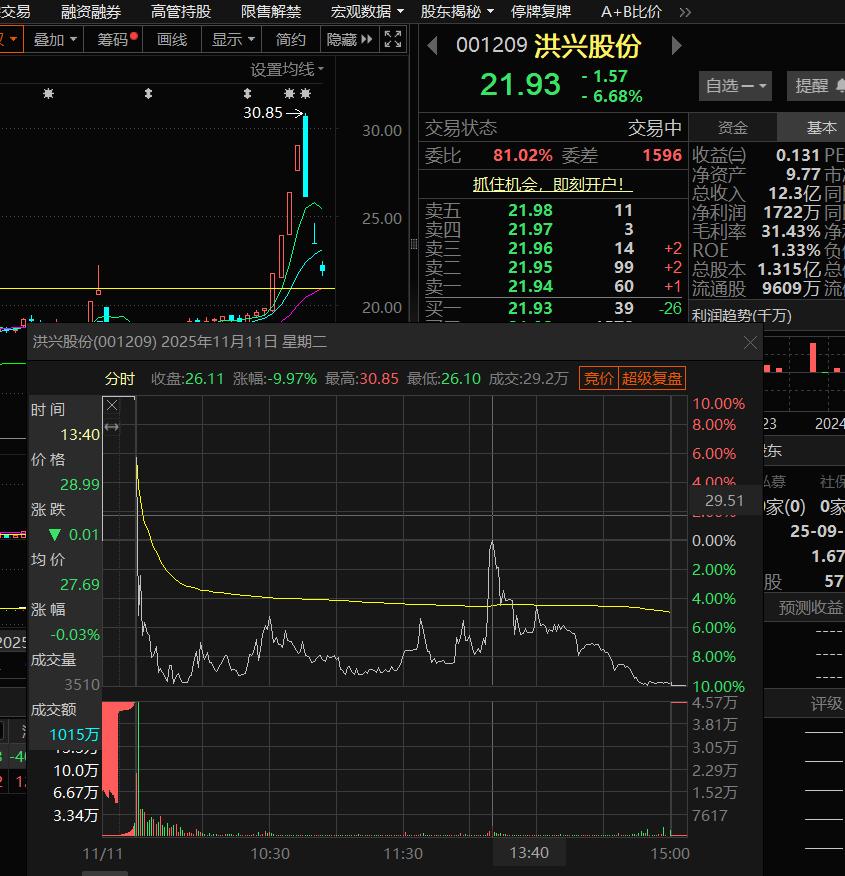Image resolution: width=845 pixels, height=876 pixels.
Task: Select the 分时 intraday tab in popup
Action: coord(120,379)
